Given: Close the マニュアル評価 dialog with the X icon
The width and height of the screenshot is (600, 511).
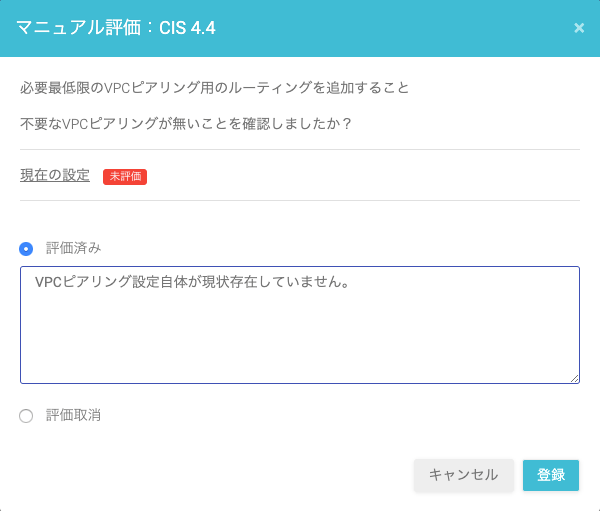Looking at the screenshot, I should (x=579, y=28).
